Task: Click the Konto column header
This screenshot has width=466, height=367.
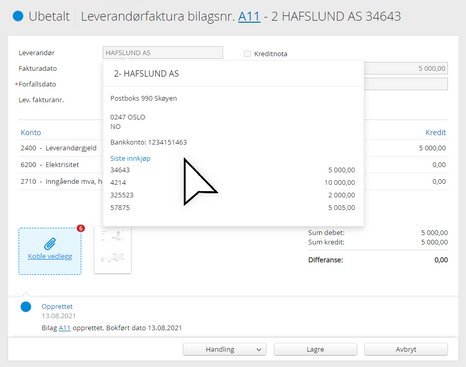Action: (x=31, y=132)
